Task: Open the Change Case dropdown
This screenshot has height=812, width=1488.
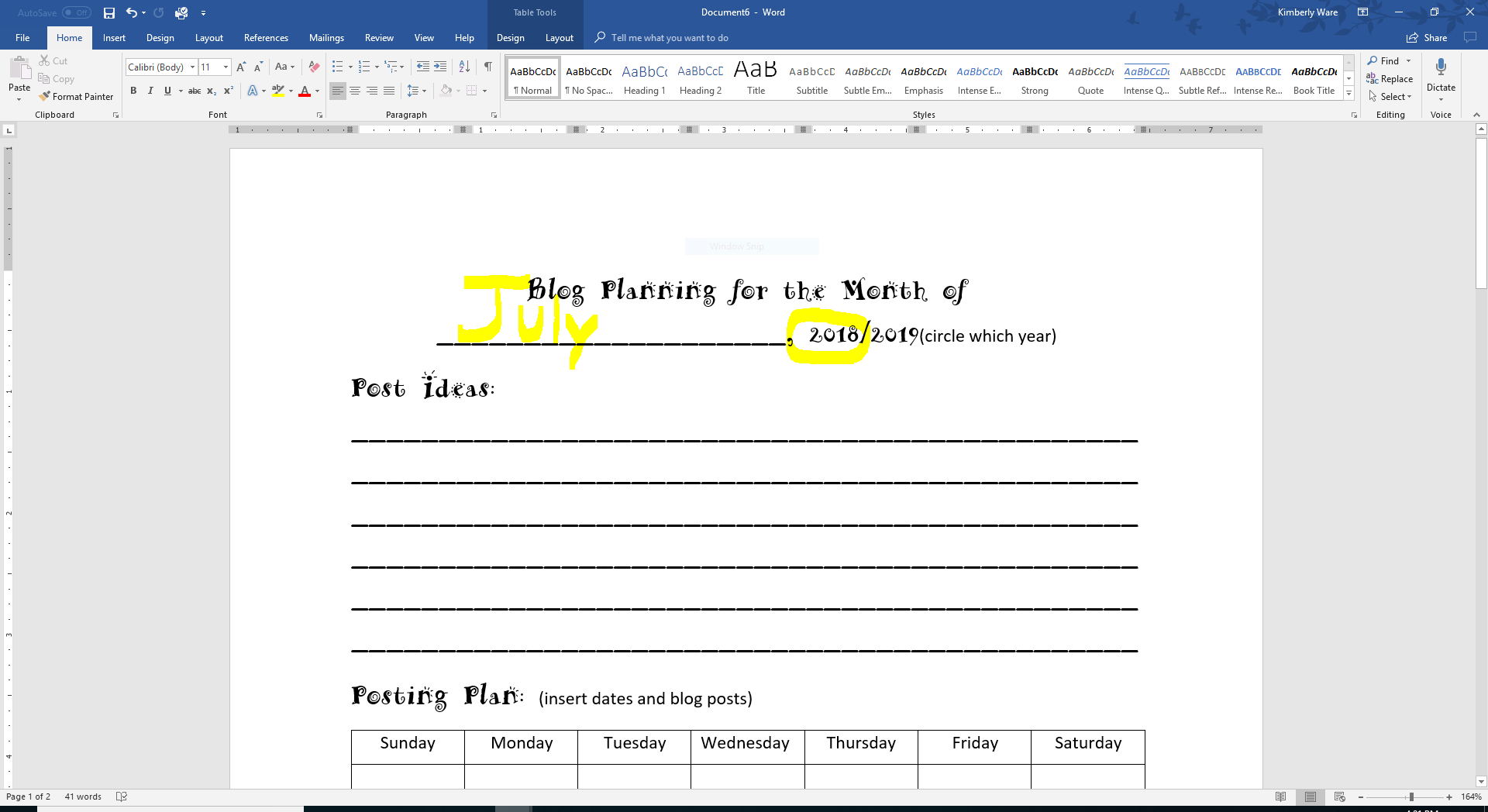Action: 284,67
